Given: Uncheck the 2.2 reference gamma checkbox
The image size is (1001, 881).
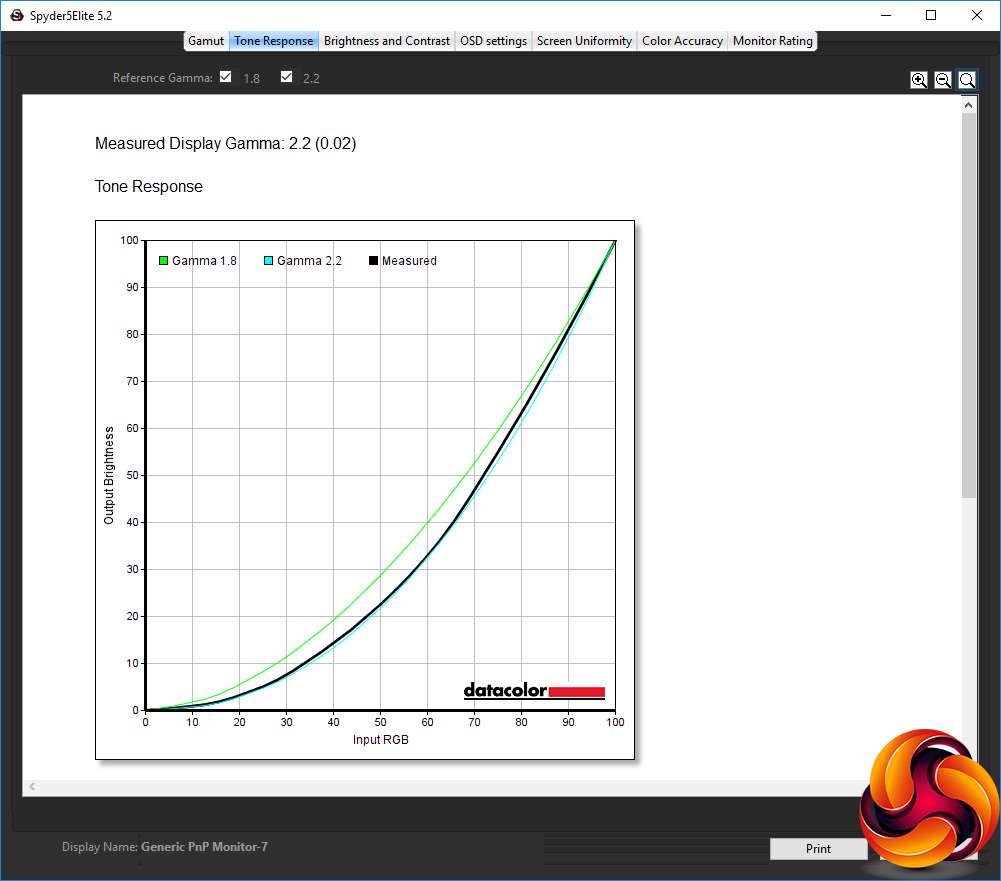Looking at the screenshot, I should coord(287,77).
